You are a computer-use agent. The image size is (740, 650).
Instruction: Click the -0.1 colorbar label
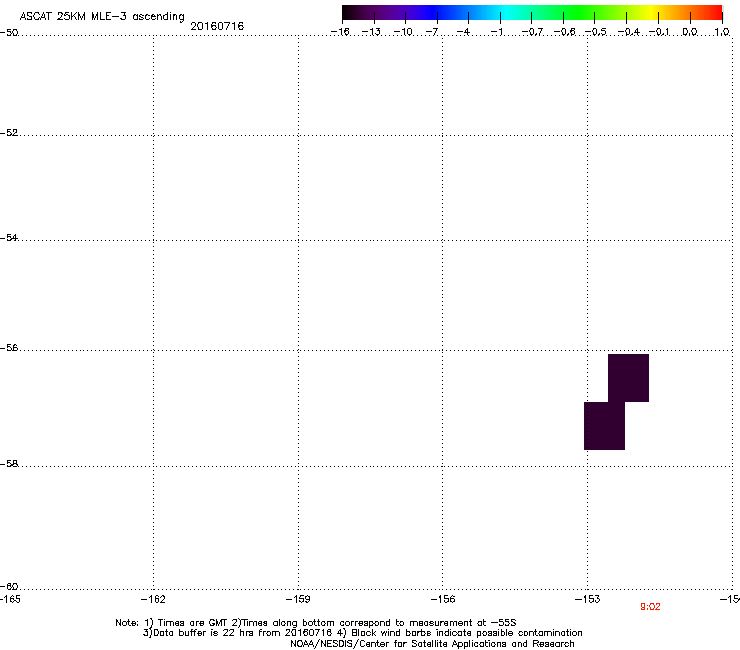[x=659, y=32]
